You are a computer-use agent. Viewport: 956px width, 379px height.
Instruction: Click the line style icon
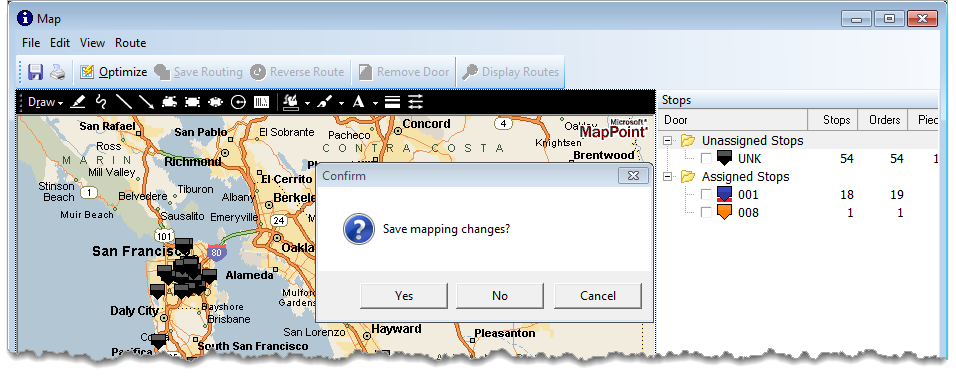(x=393, y=102)
